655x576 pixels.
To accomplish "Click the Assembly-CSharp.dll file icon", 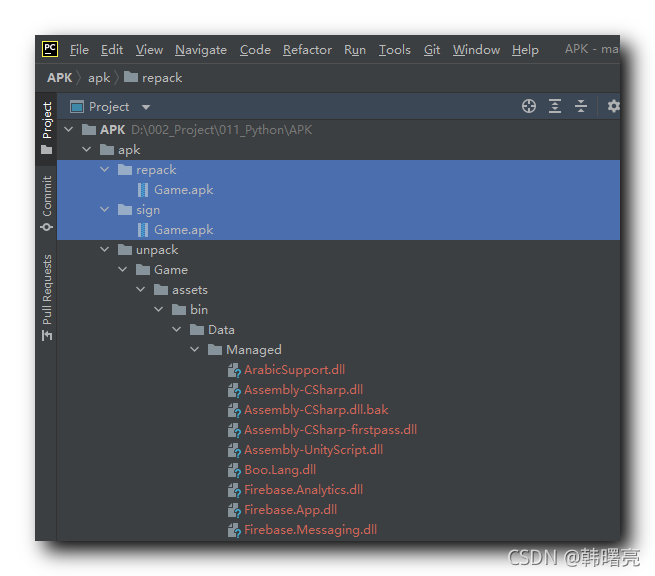I will (x=234, y=390).
